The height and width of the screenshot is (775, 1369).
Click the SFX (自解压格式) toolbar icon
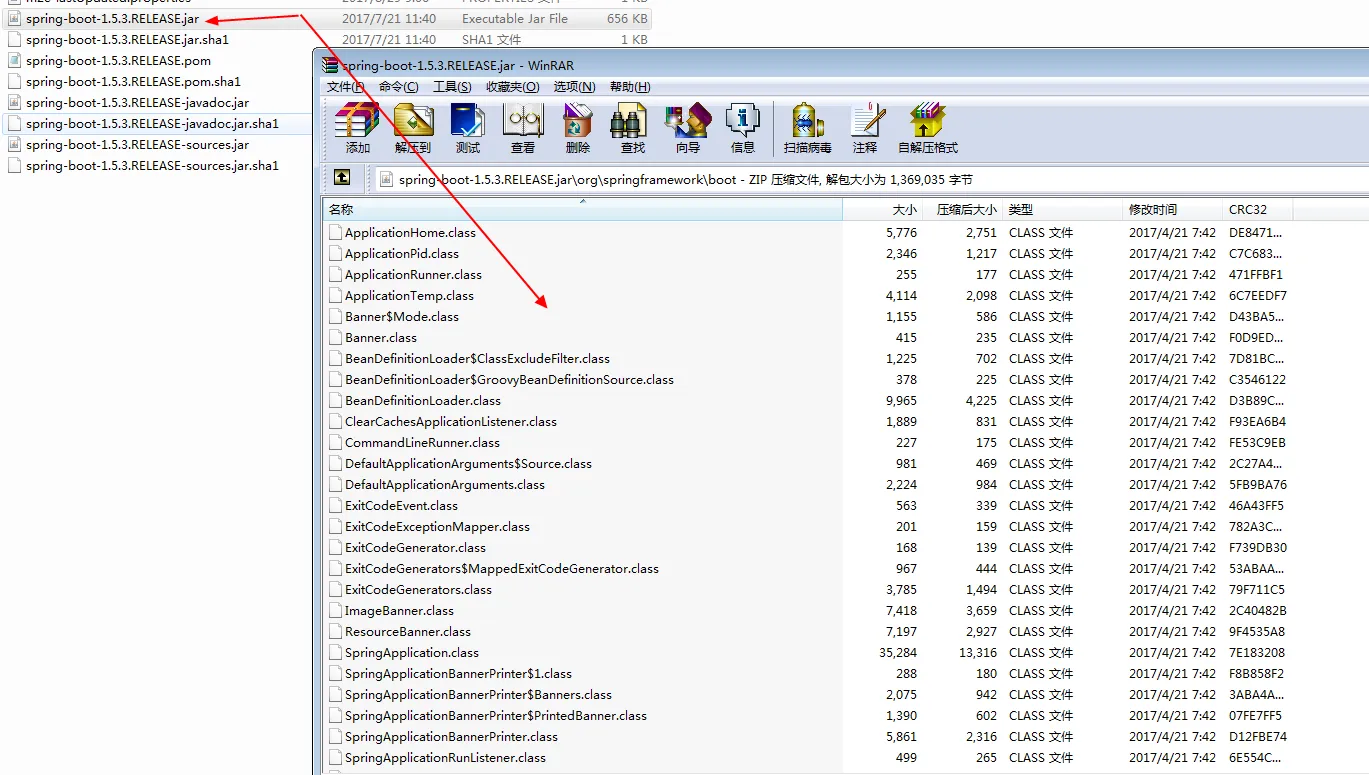[x=927, y=120]
